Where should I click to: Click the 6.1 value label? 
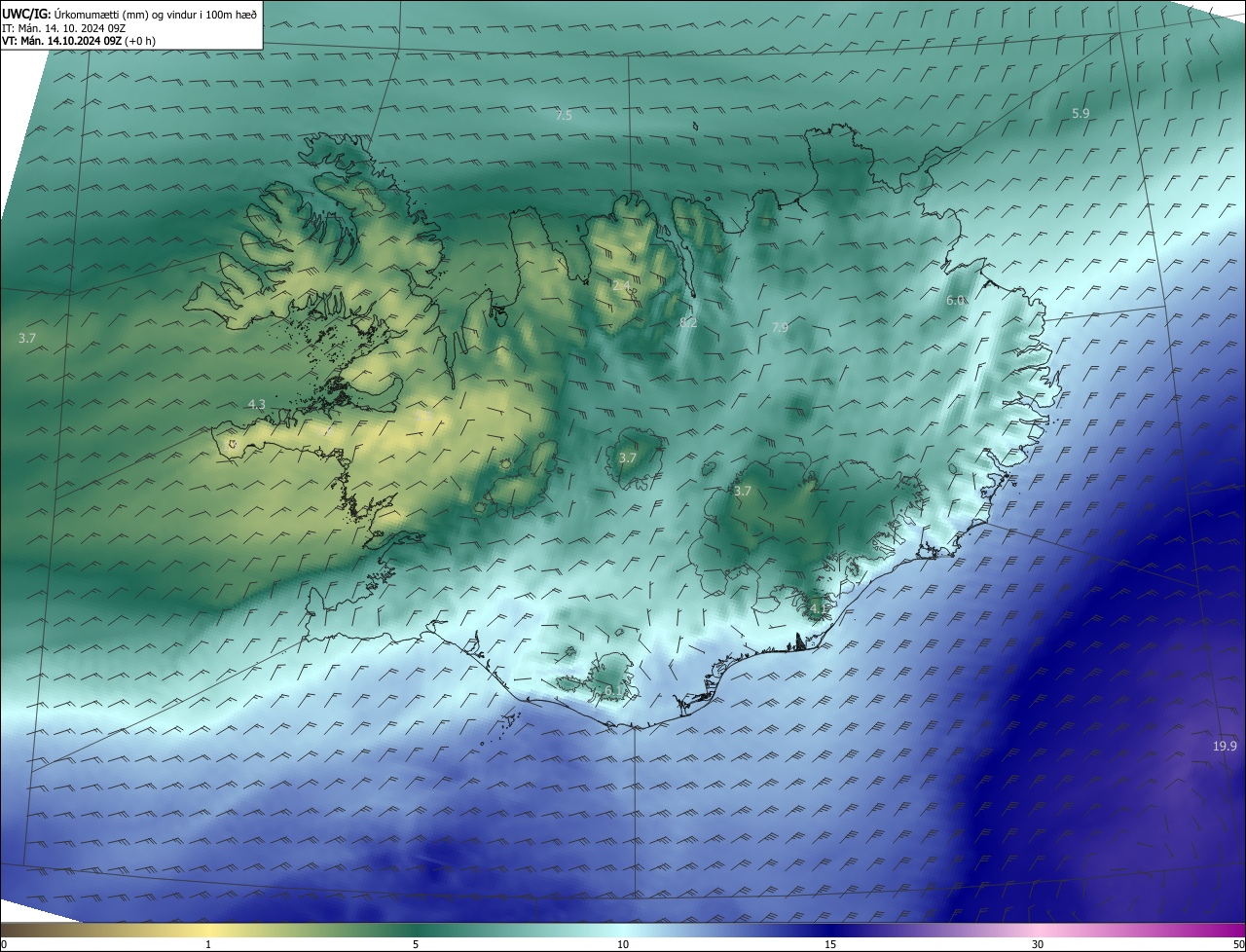point(612,690)
